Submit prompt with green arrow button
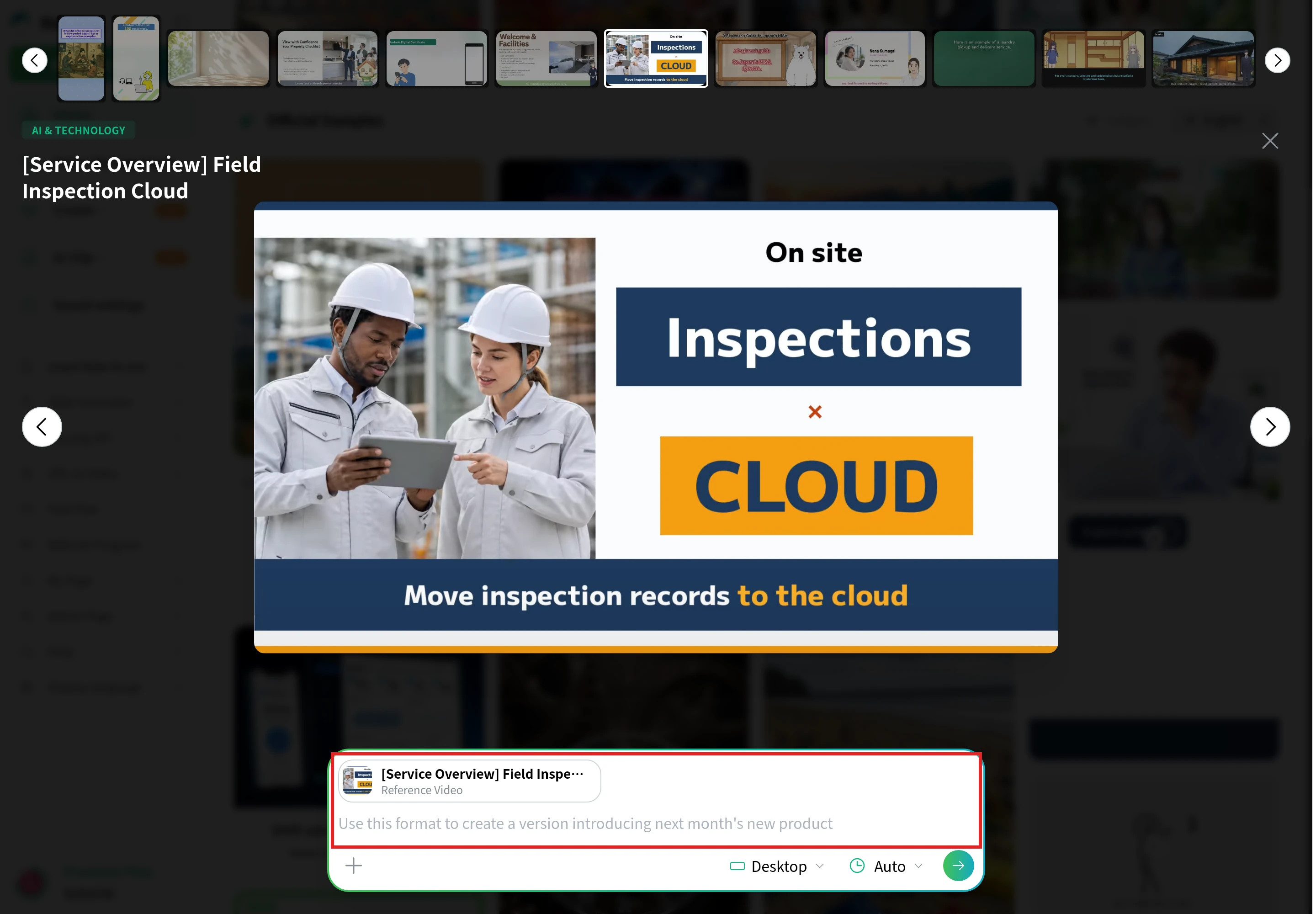This screenshot has height=914, width=1316. [958, 865]
